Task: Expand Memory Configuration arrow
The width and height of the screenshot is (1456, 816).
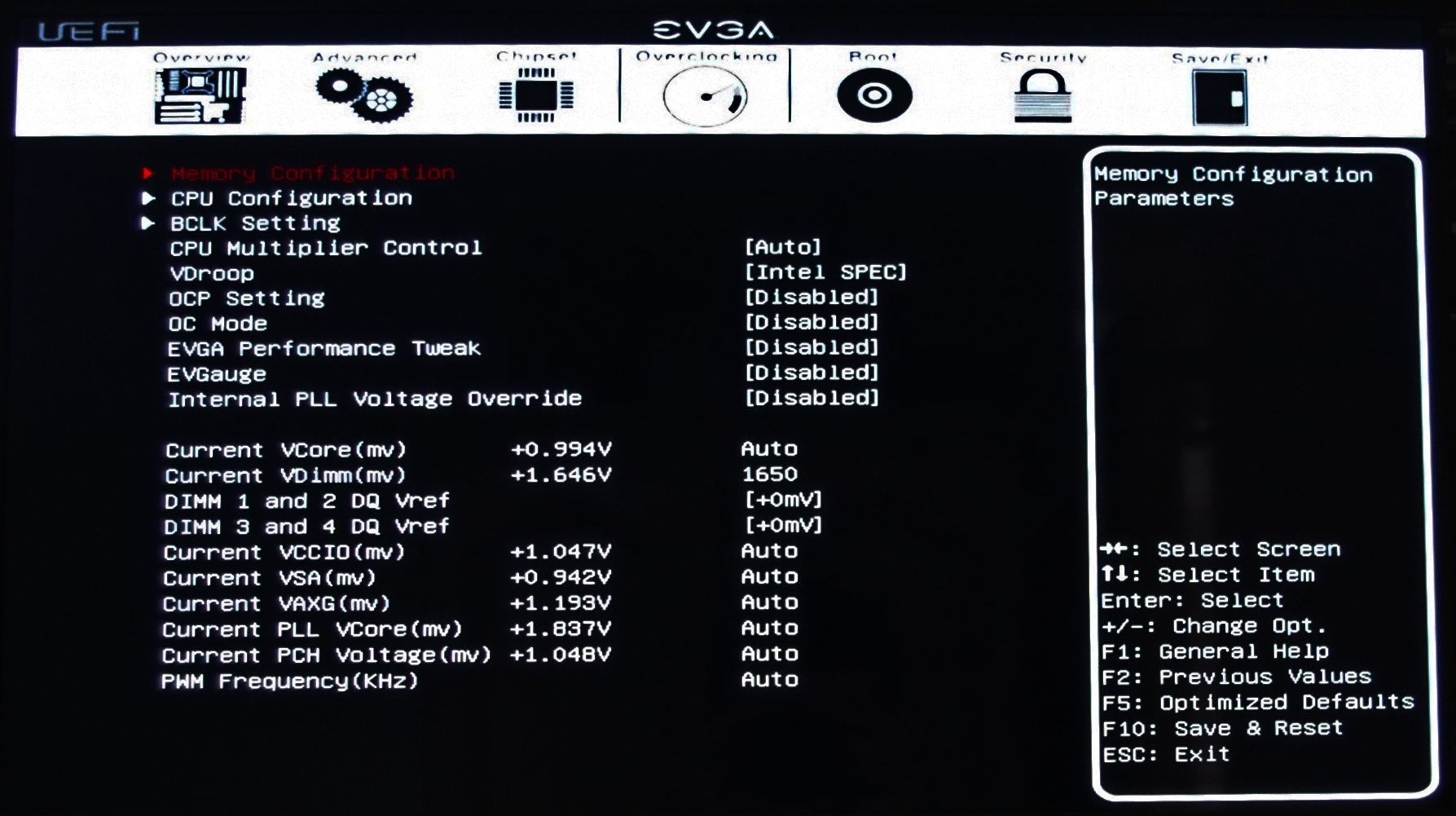Action: [147, 173]
